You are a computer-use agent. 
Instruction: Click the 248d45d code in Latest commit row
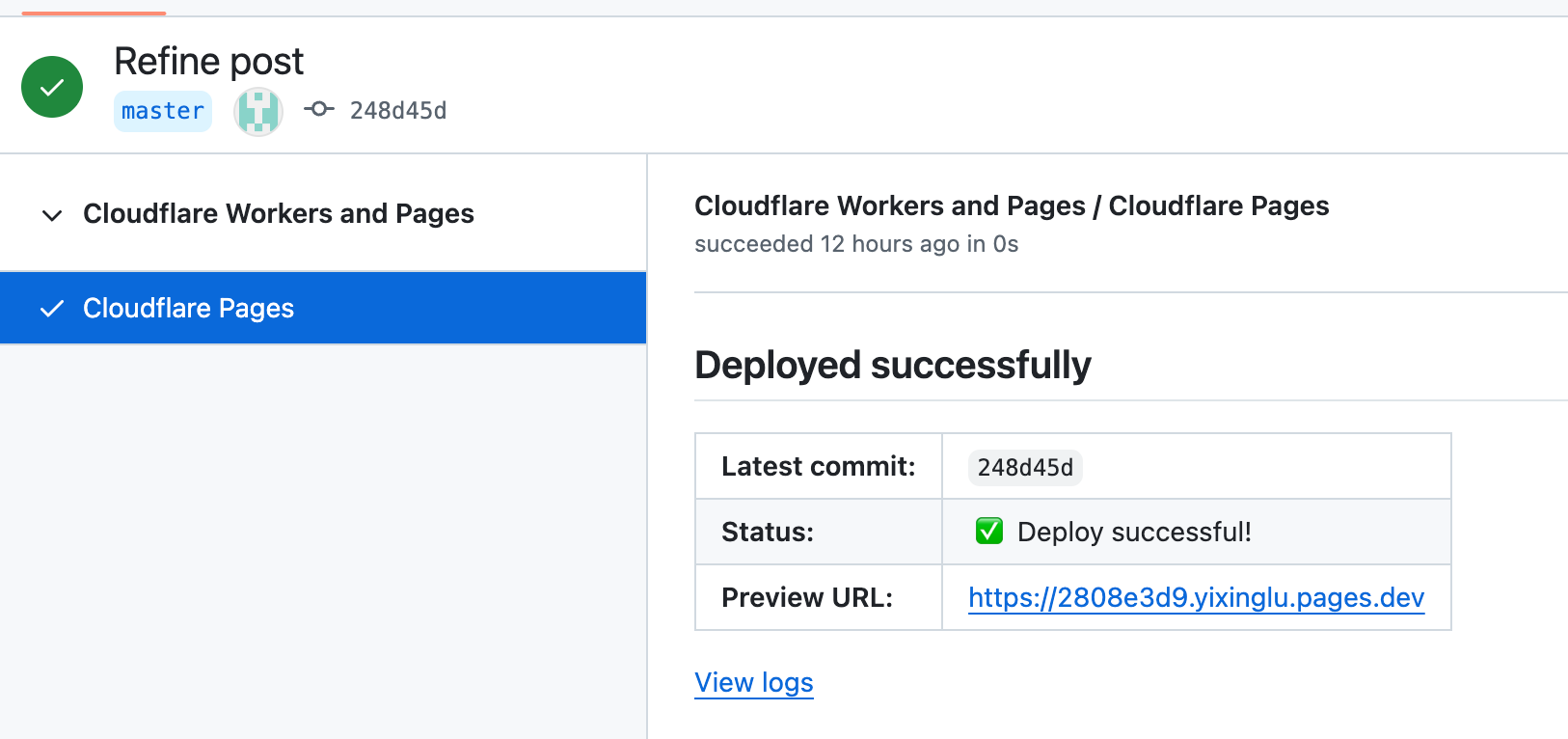click(1024, 468)
